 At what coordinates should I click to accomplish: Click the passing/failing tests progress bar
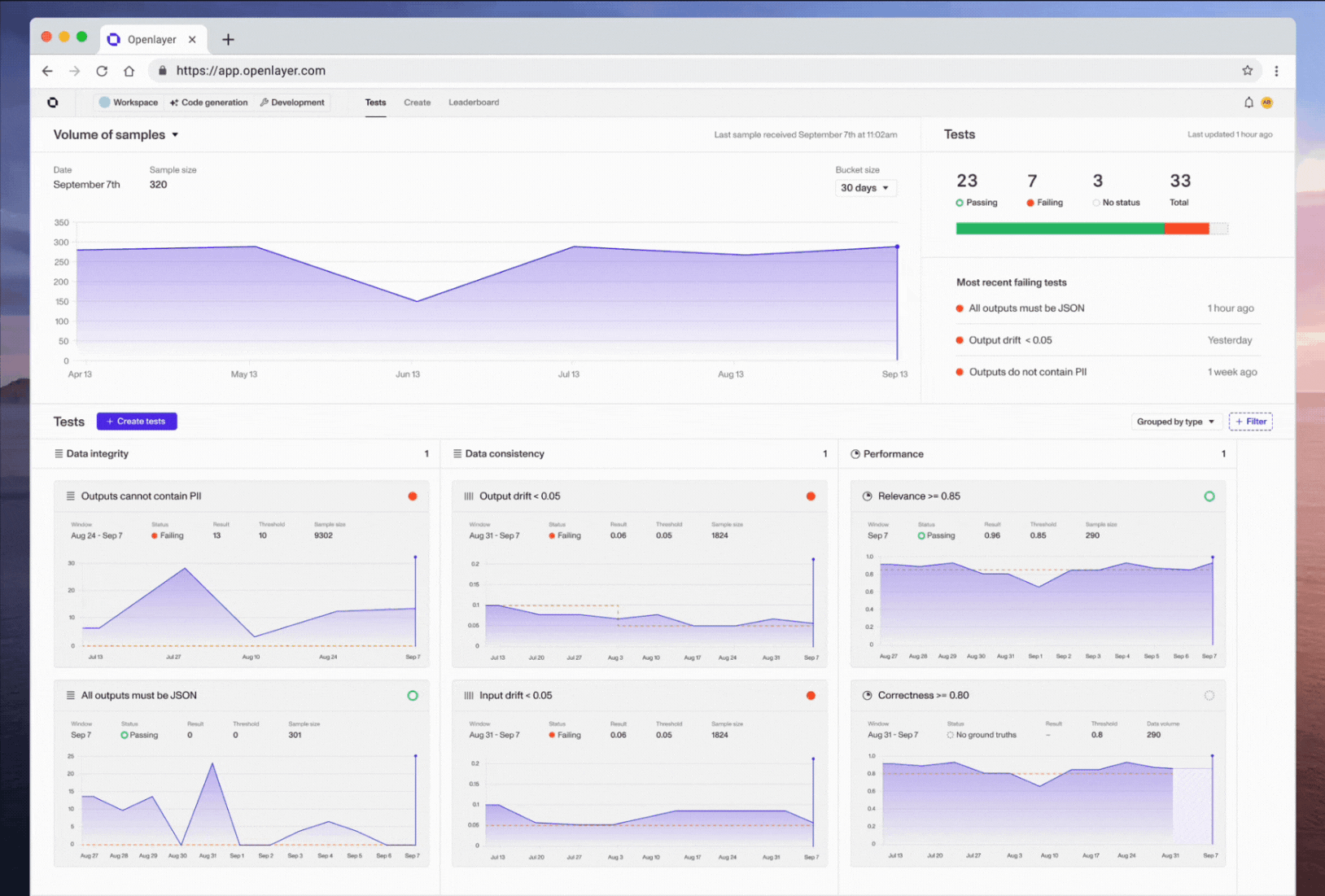coord(1091,229)
